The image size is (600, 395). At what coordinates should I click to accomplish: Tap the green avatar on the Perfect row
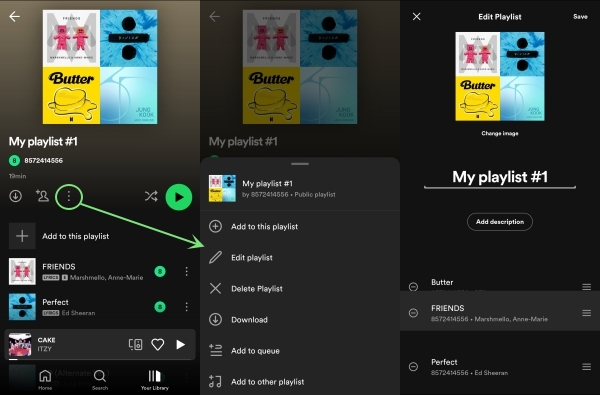[x=160, y=307]
